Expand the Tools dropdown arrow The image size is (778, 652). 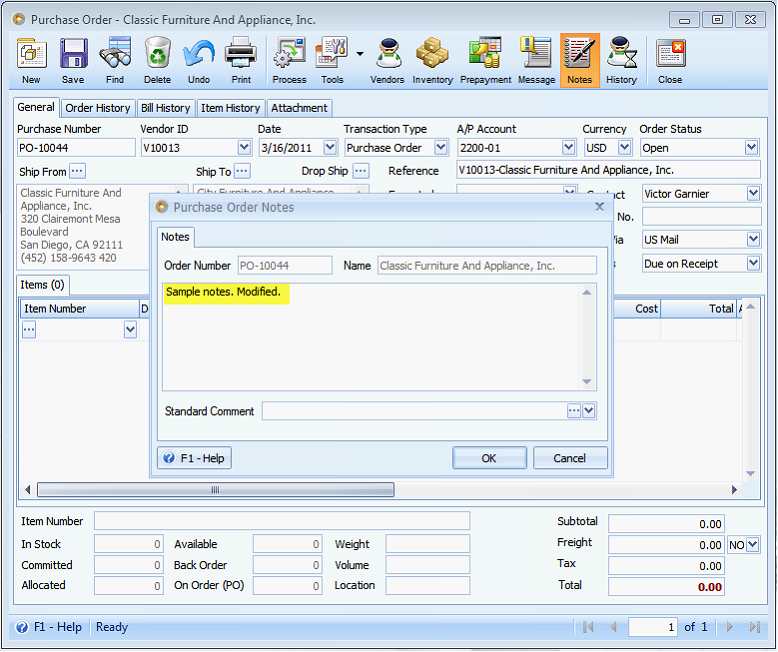click(x=360, y=54)
